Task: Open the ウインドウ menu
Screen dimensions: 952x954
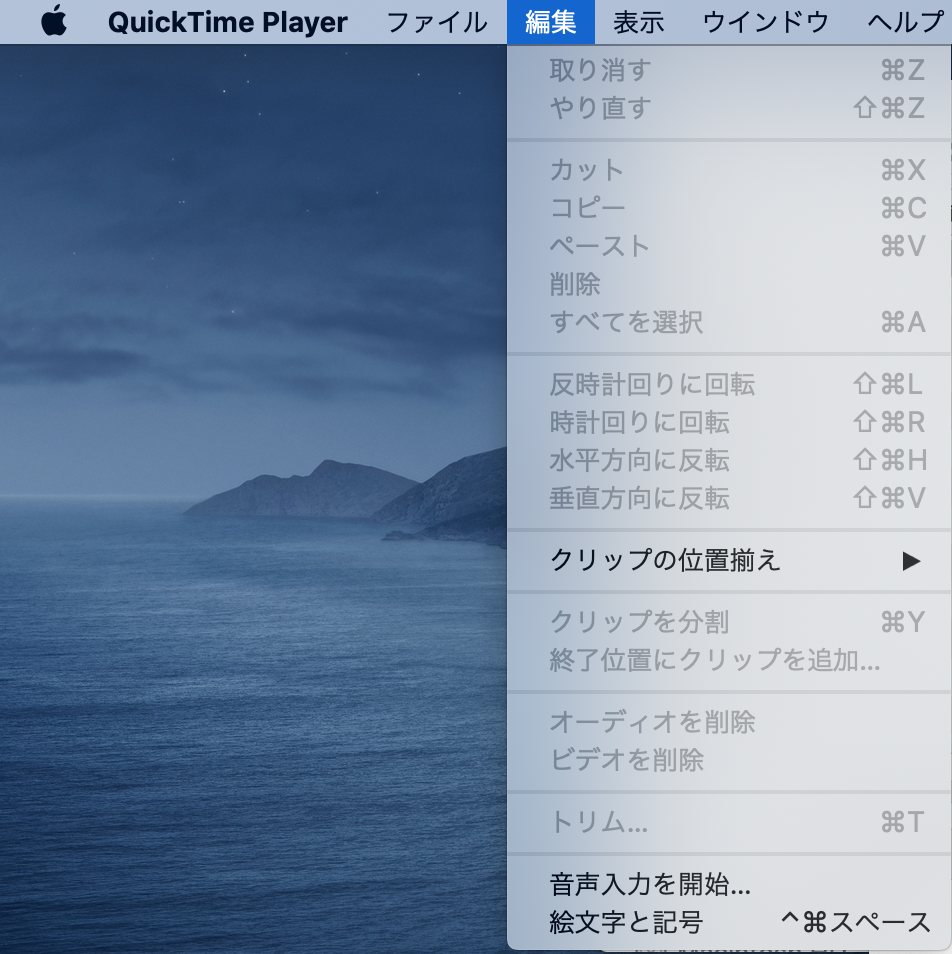Action: point(766,22)
